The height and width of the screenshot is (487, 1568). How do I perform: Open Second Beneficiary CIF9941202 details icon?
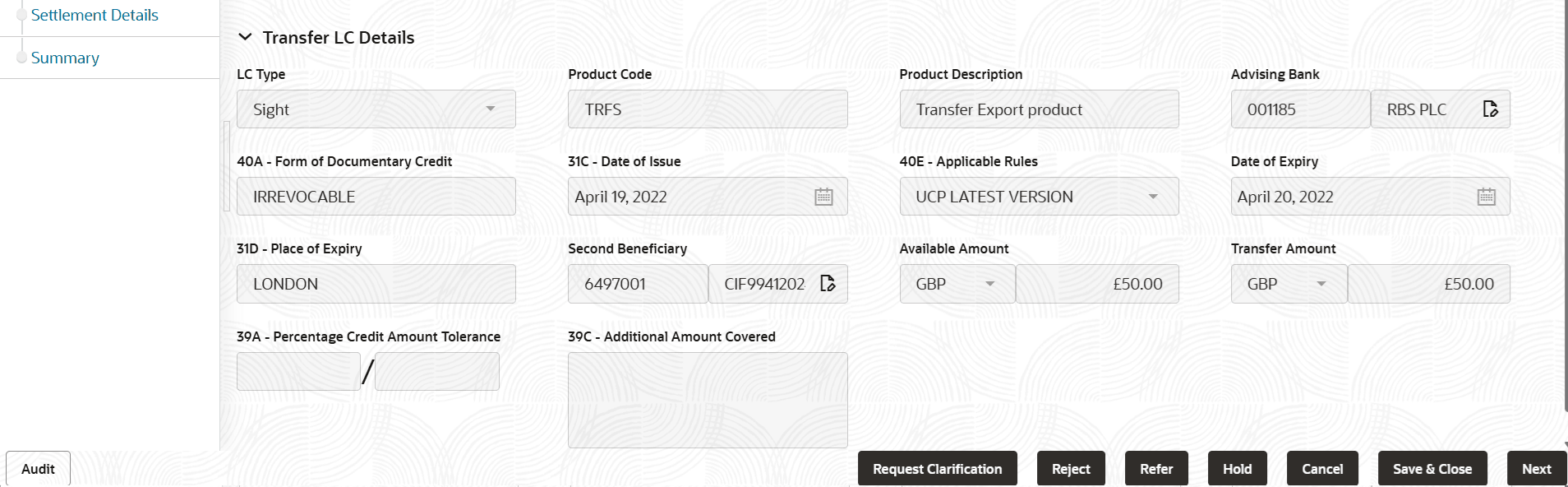click(828, 283)
